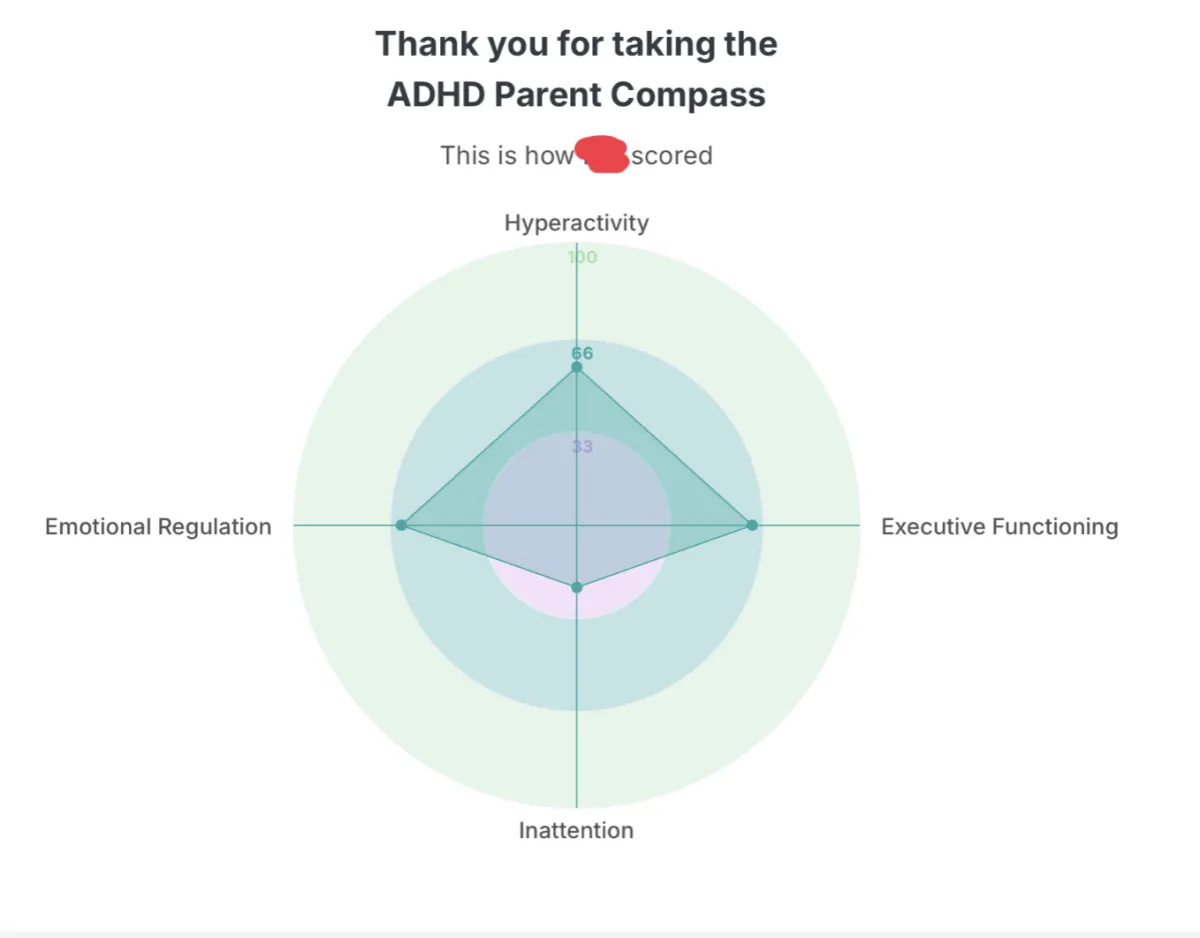The image size is (1200, 938).
Task: Click the red redacted name blob
Action: pyautogui.click(x=601, y=156)
